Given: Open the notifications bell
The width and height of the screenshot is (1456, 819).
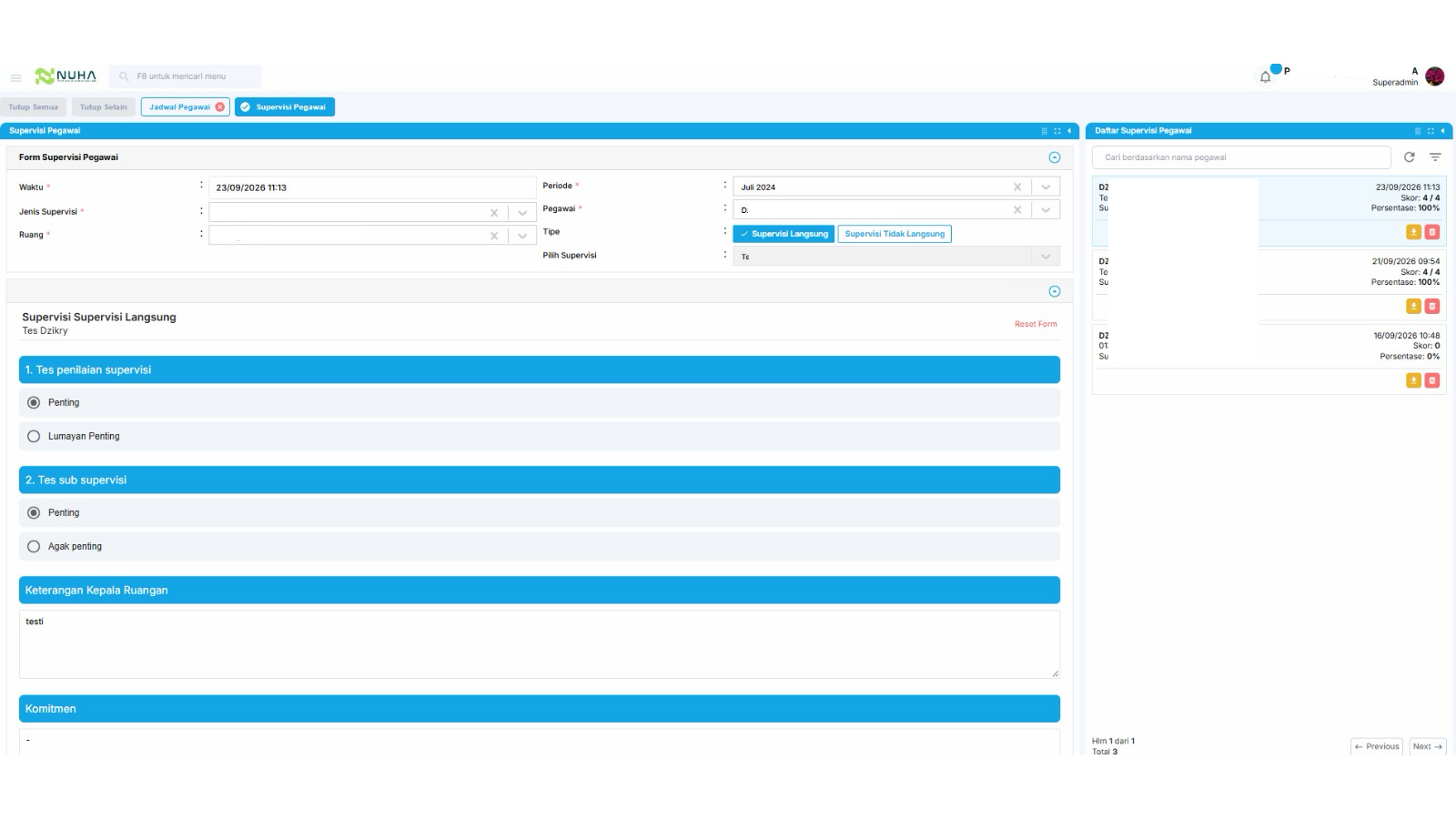Looking at the screenshot, I should [1265, 77].
